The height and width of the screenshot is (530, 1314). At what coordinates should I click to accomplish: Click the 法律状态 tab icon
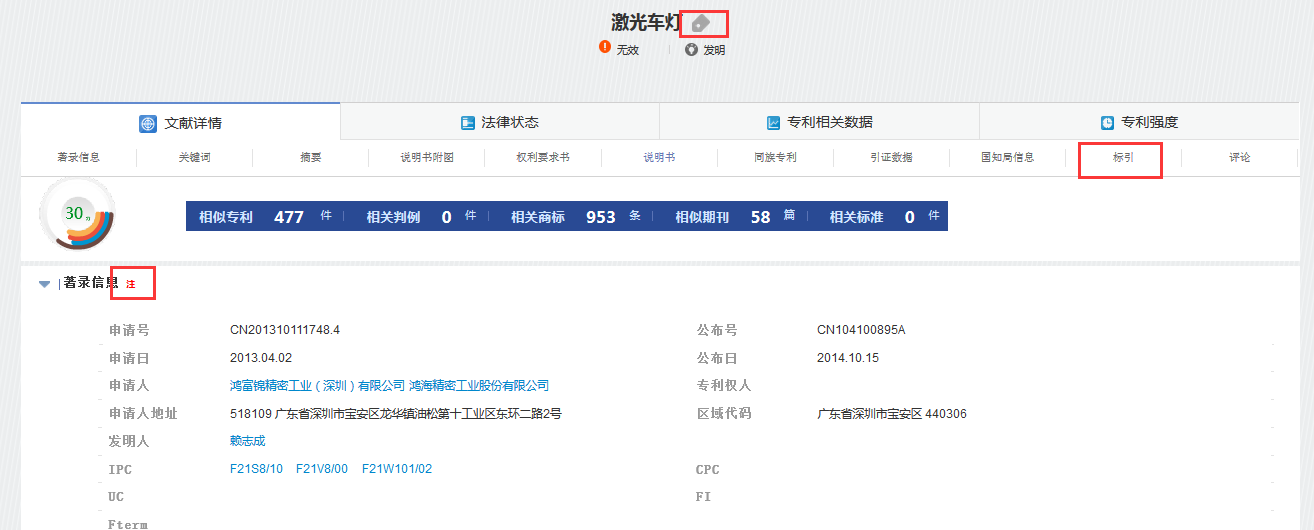pyautogui.click(x=467, y=123)
